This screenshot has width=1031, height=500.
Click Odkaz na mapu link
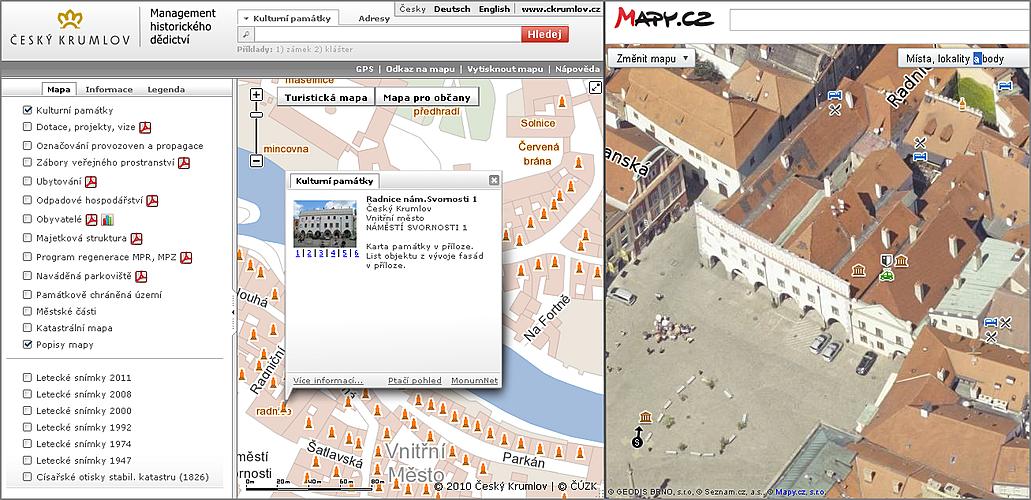[420, 68]
